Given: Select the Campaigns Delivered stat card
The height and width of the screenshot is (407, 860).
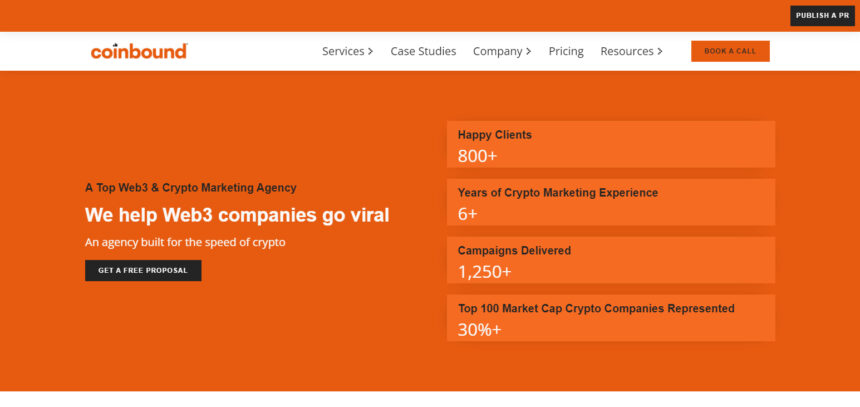Looking at the screenshot, I should coord(611,260).
